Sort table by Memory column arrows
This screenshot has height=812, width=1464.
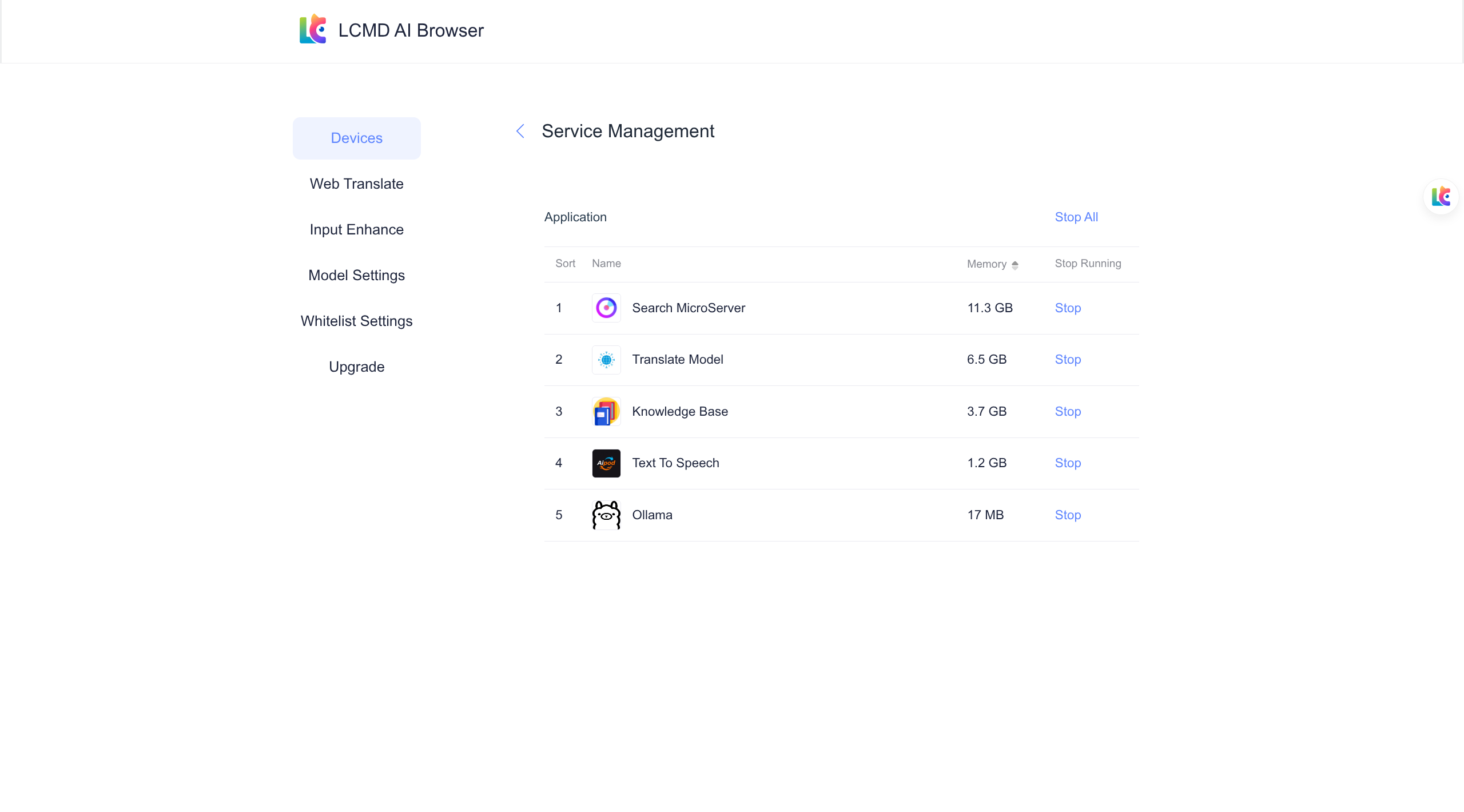[1015, 265]
